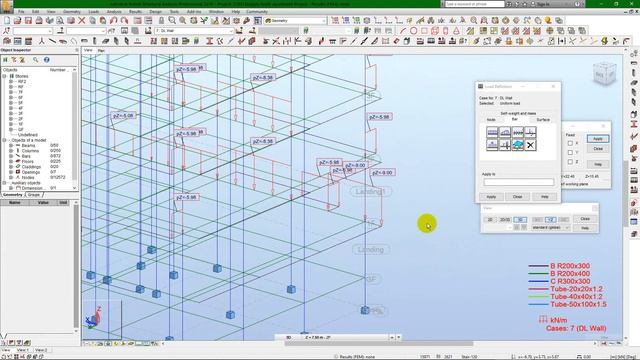Open file with the folder toolbar icon
This screenshot has height=360, width=640.
click(18, 20)
